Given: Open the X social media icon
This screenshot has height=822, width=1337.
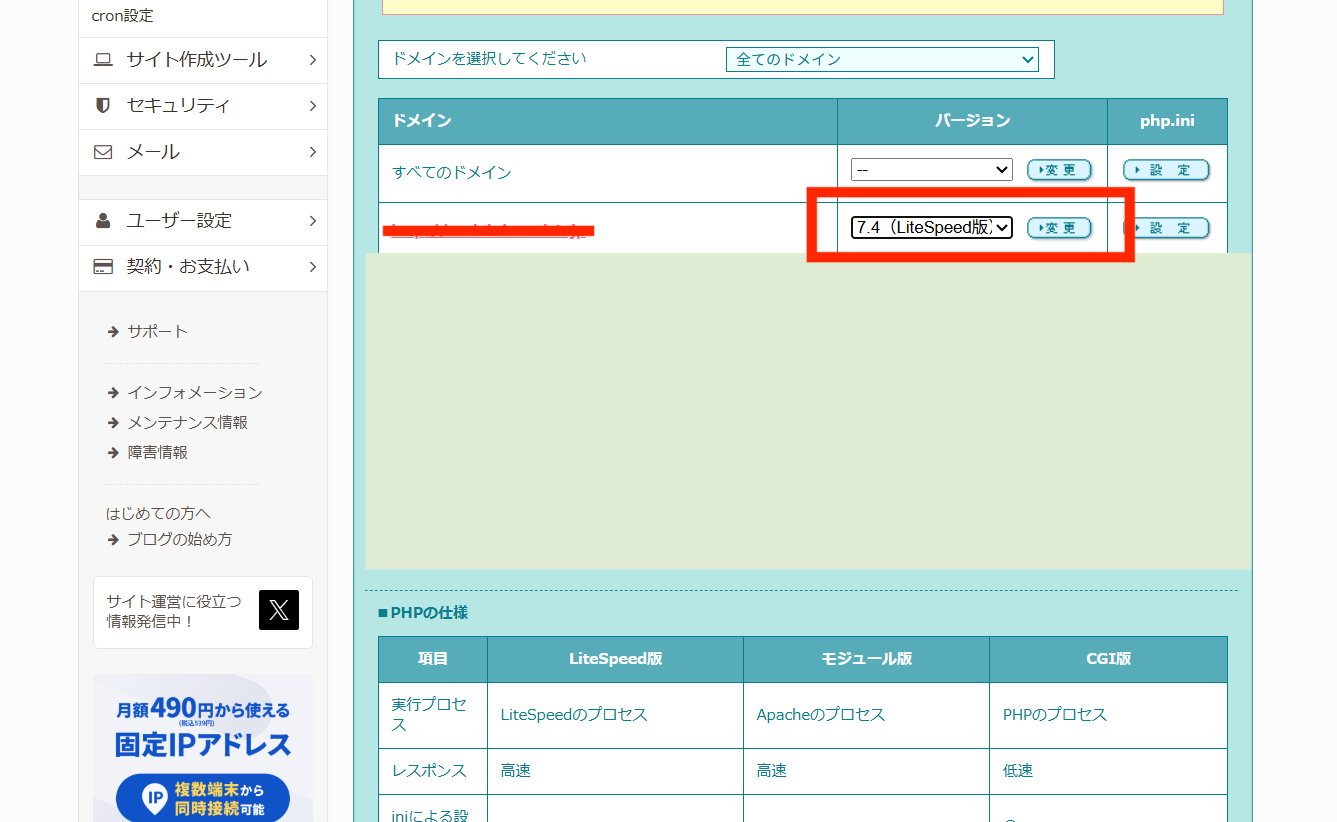Looking at the screenshot, I should pyautogui.click(x=278, y=610).
